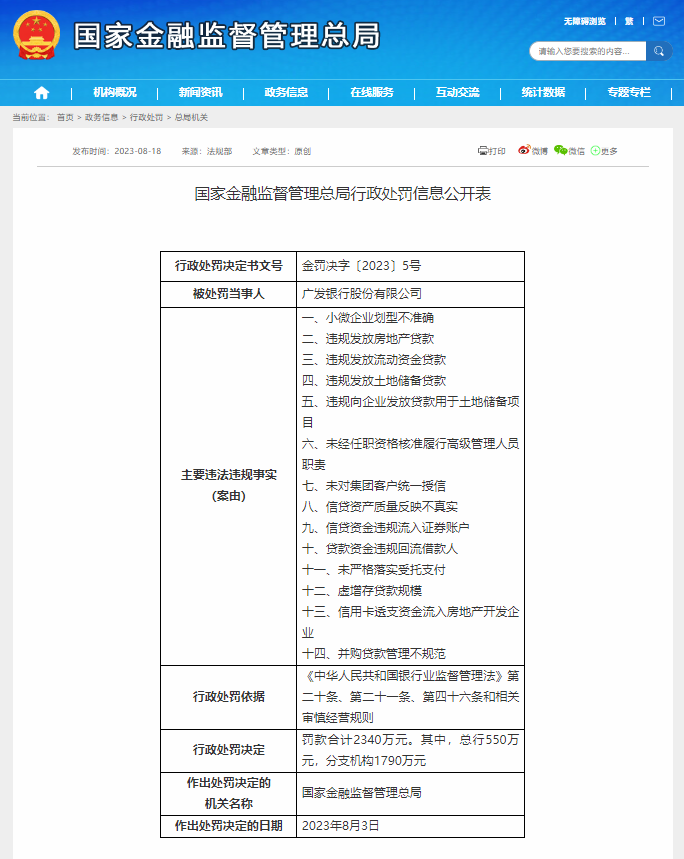Click header cell 行政处罚依据
This screenshot has width=684, height=859.
(x=228, y=697)
